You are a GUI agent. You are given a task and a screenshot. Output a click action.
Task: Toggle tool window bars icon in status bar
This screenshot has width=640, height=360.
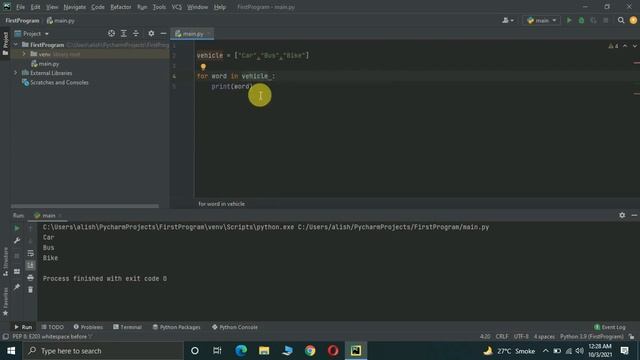click(x=5, y=337)
